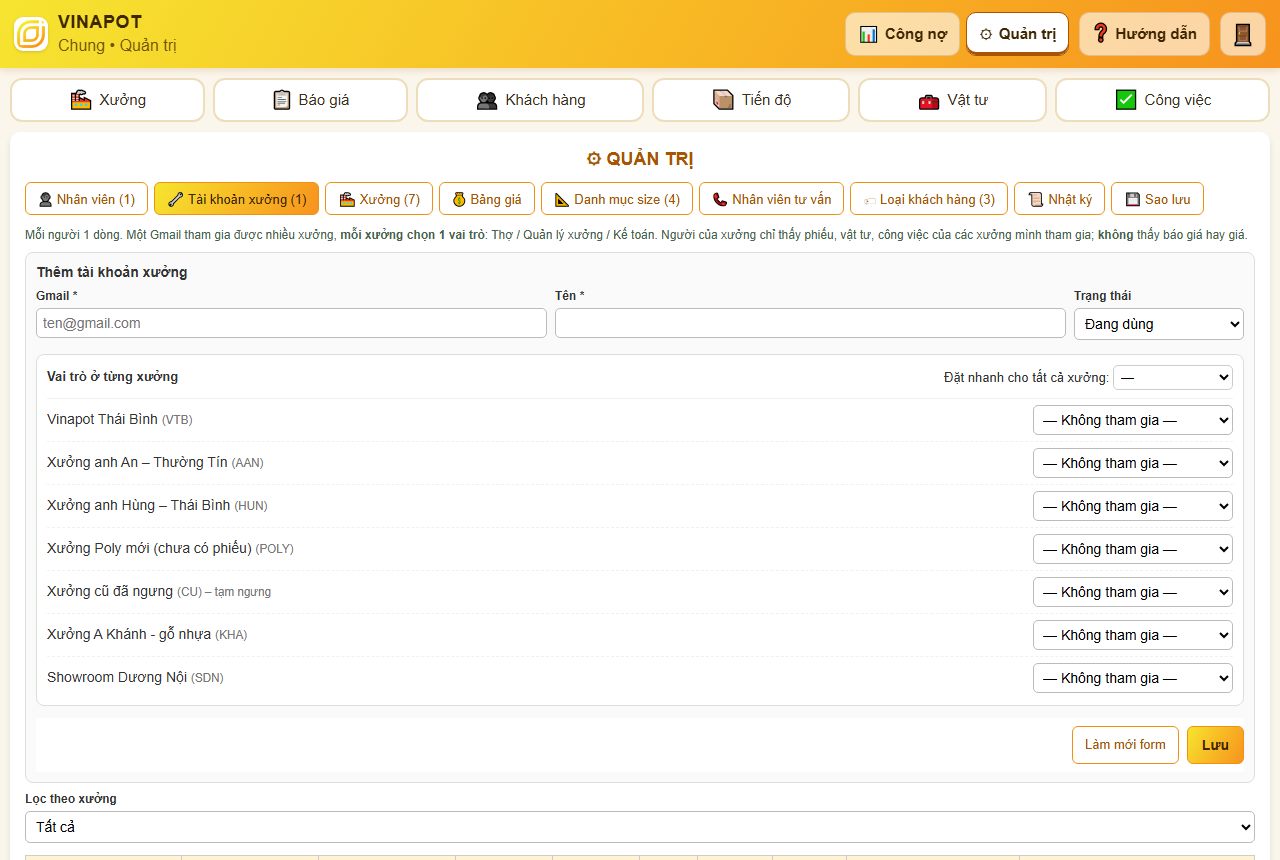Show the Nhật ký log sub-tab
Screen dimensions: 1280x860
tap(1060, 199)
